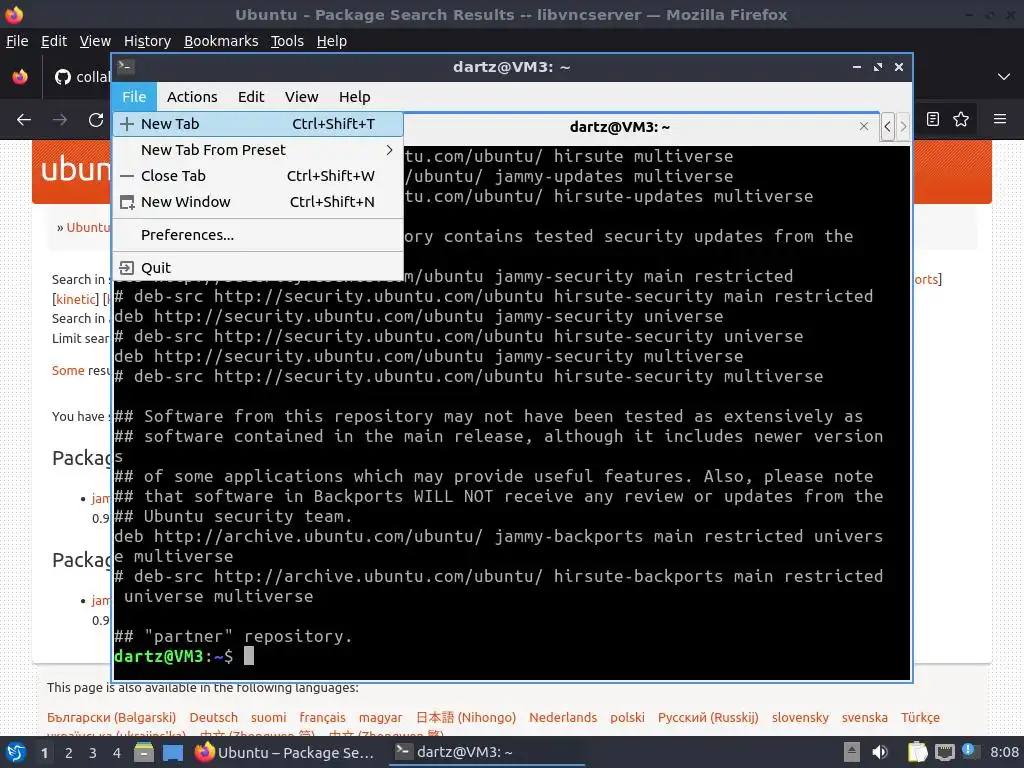Open Firefox View pinned icon

point(20,77)
